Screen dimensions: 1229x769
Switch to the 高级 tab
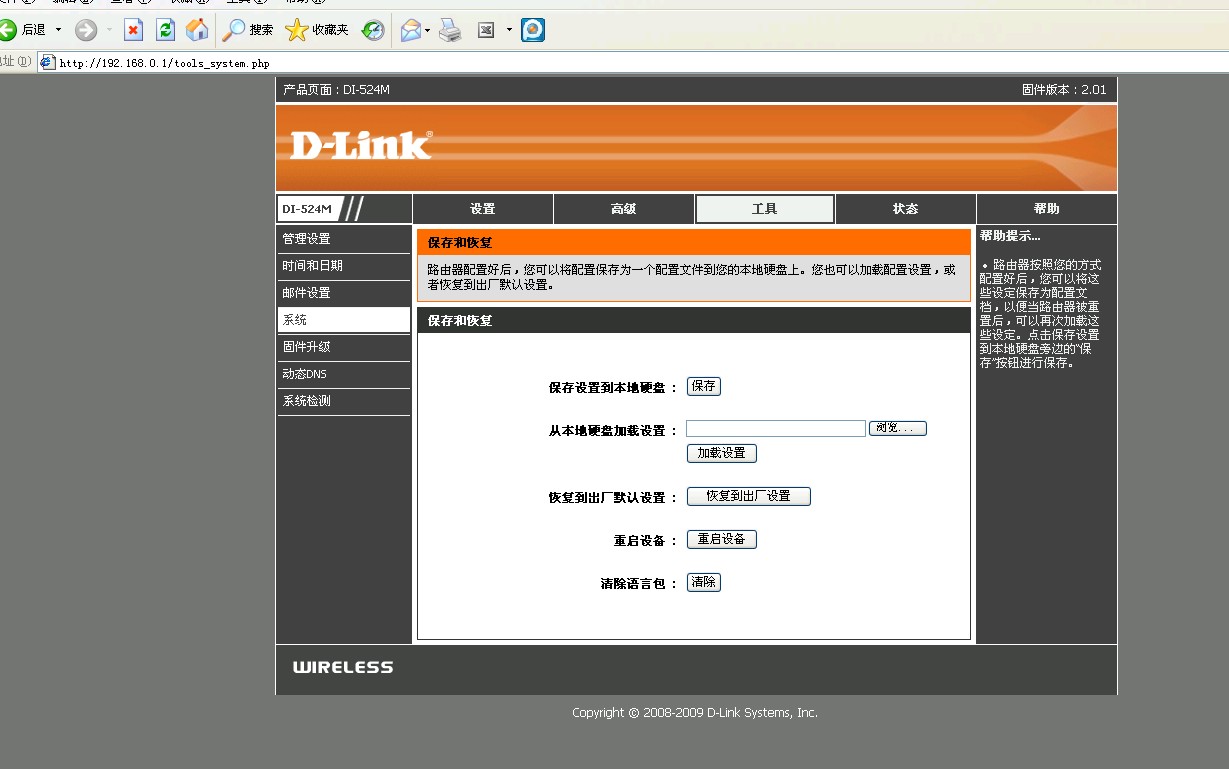[624, 209]
